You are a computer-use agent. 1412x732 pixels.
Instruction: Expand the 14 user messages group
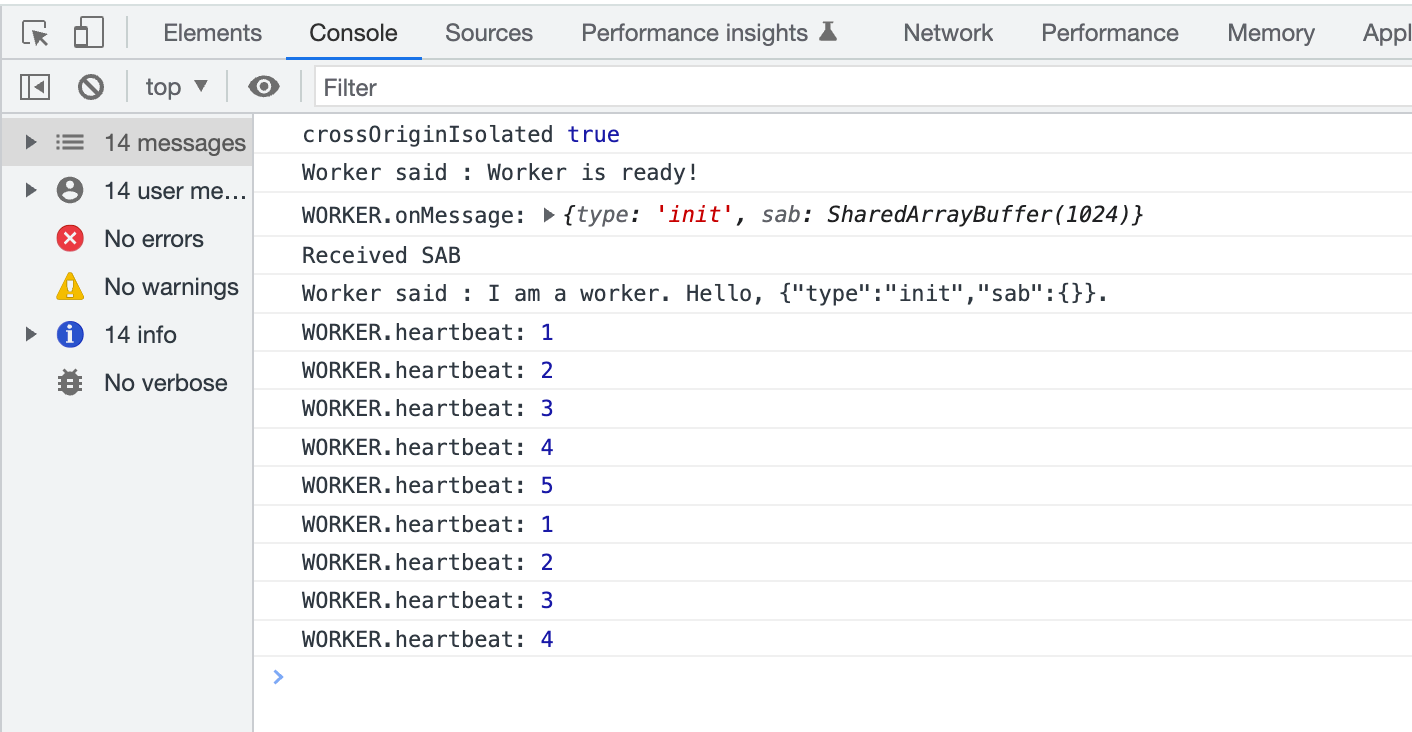[x=31, y=190]
